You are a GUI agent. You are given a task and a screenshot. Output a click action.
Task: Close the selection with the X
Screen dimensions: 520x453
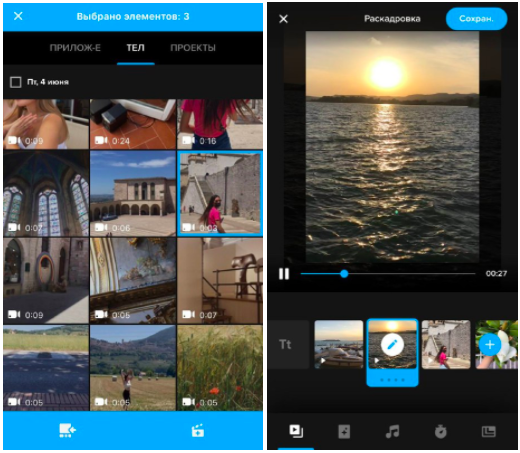(x=18, y=16)
